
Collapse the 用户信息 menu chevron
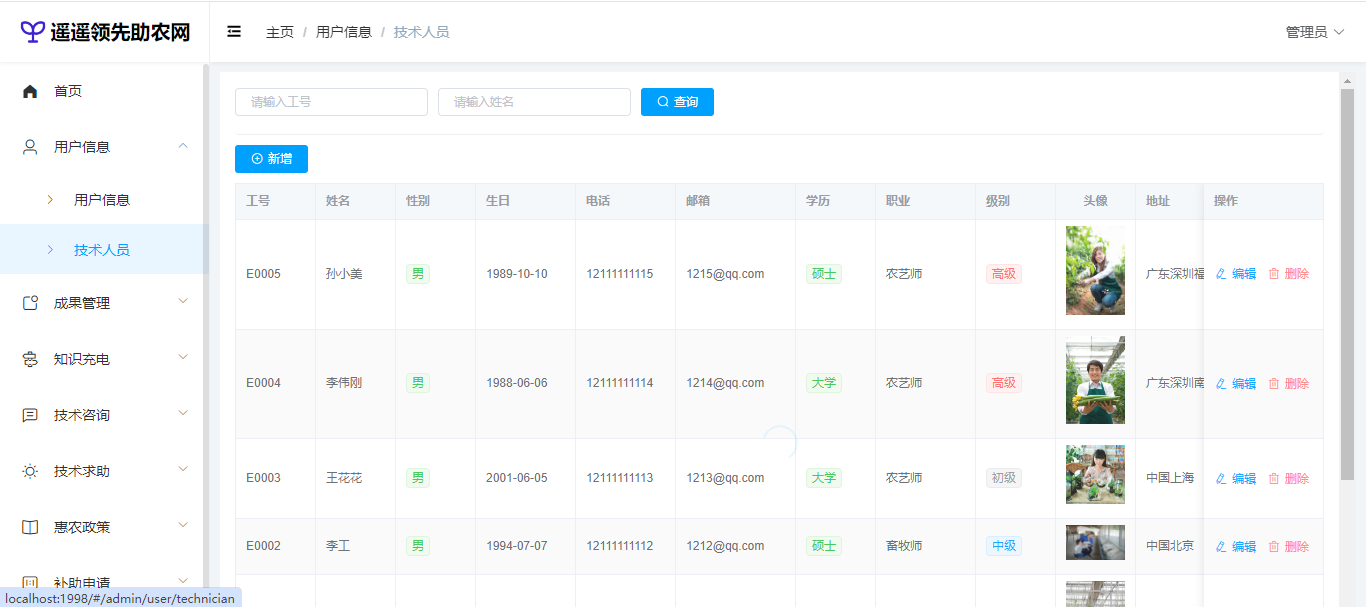click(183, 146)
